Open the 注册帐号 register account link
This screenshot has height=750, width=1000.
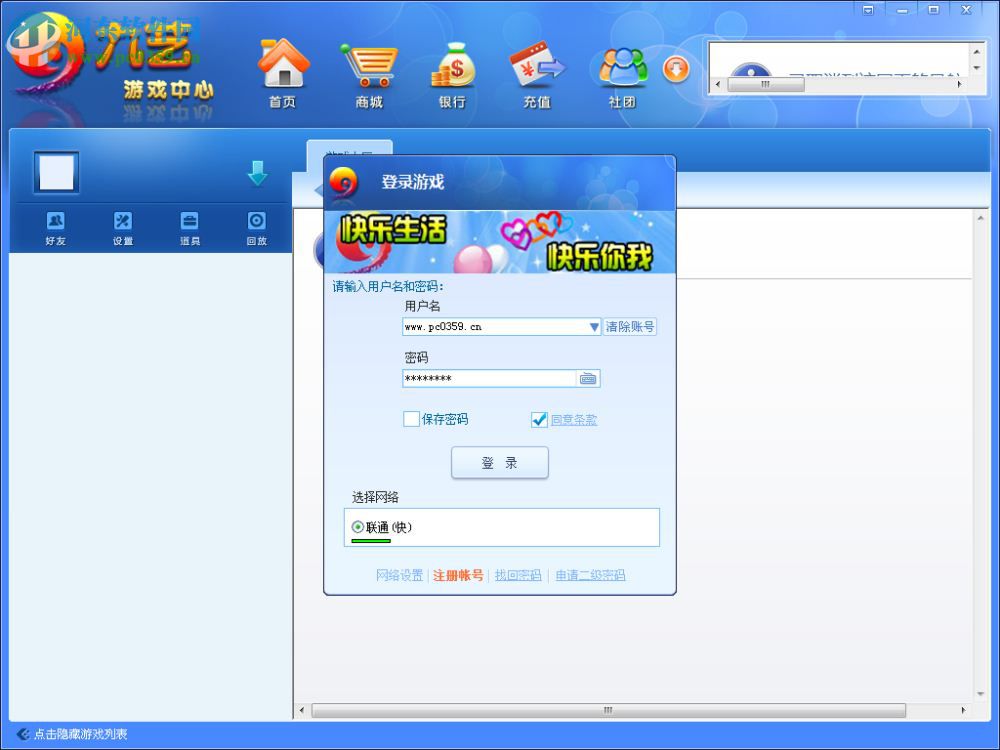tap(457, 575)
